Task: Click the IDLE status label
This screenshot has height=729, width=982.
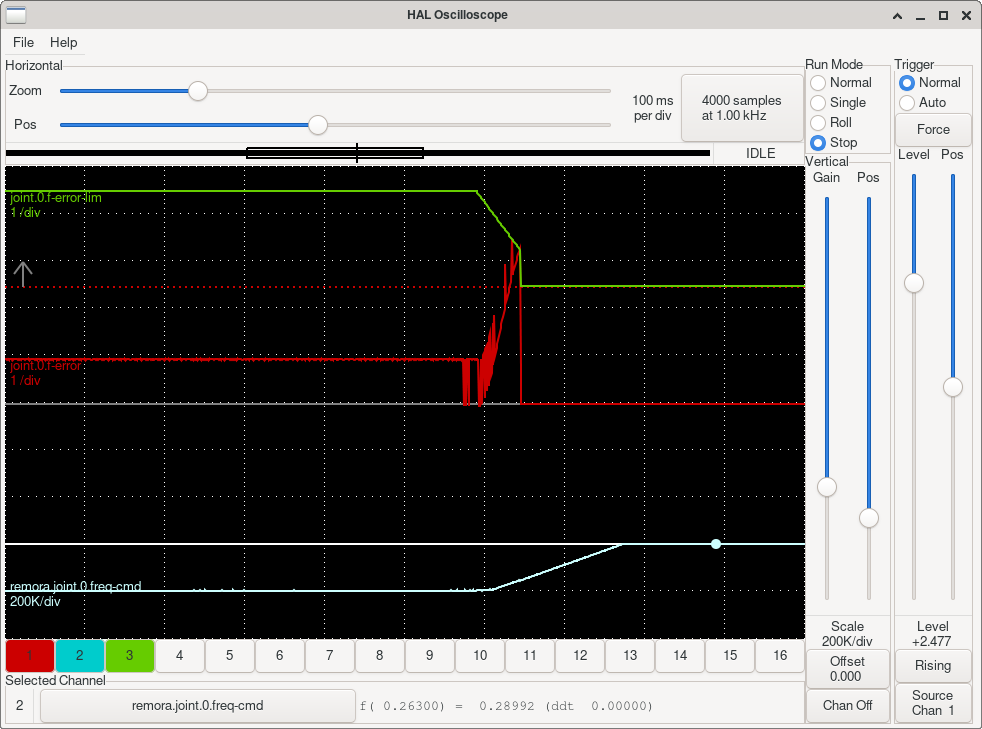Action: 760,153
